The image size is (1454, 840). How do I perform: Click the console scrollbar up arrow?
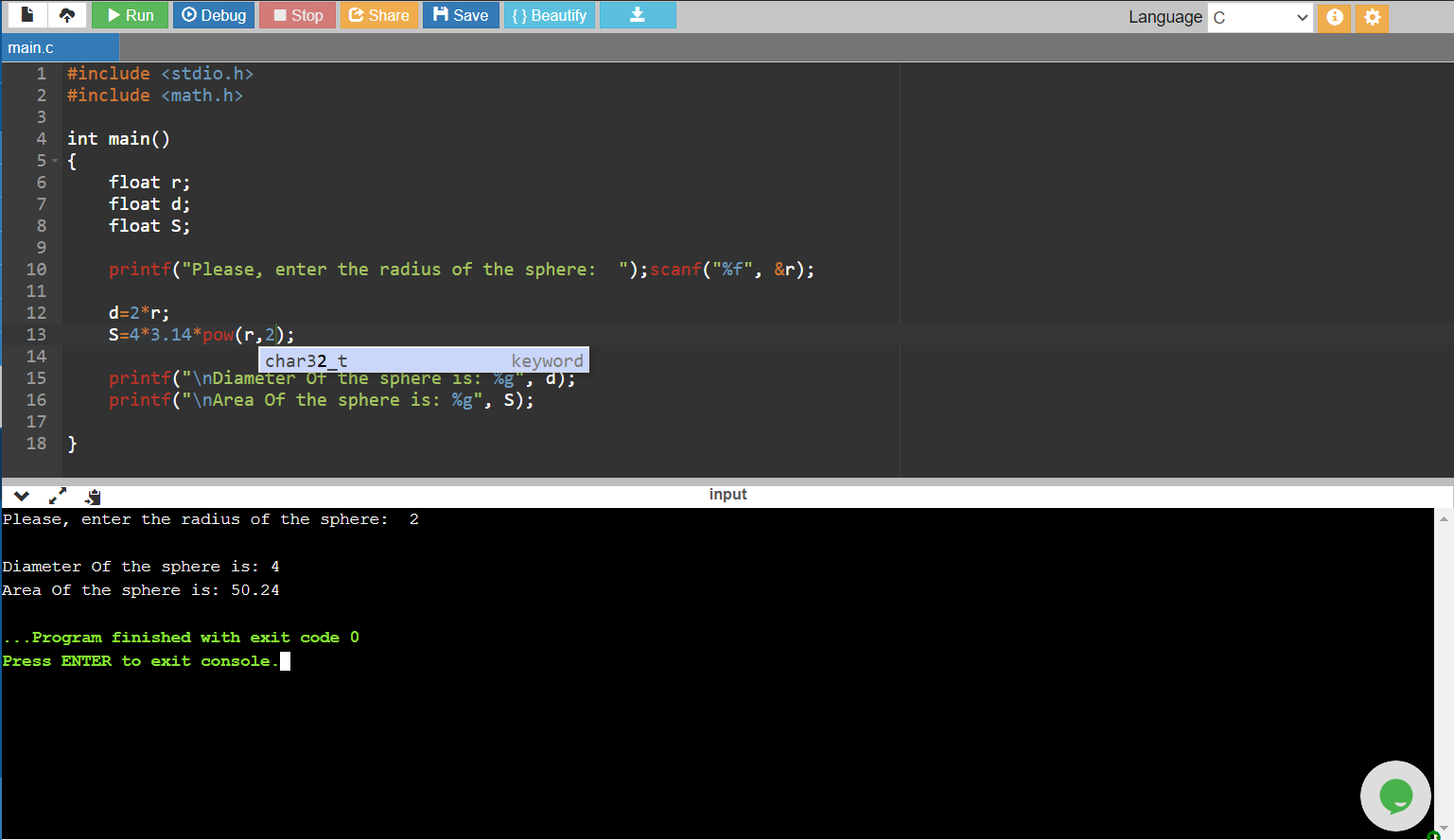1444,518
